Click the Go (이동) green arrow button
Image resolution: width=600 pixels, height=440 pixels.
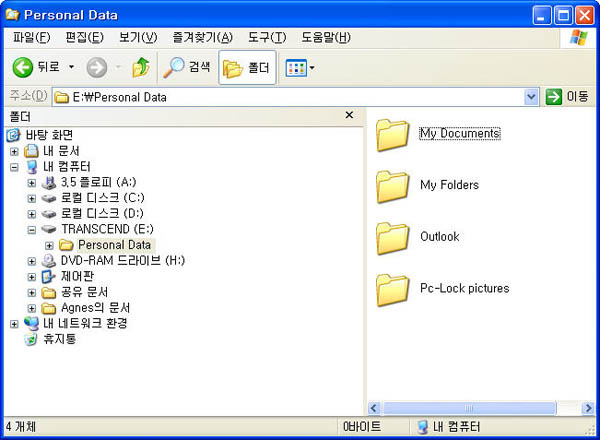click(553, 97)
